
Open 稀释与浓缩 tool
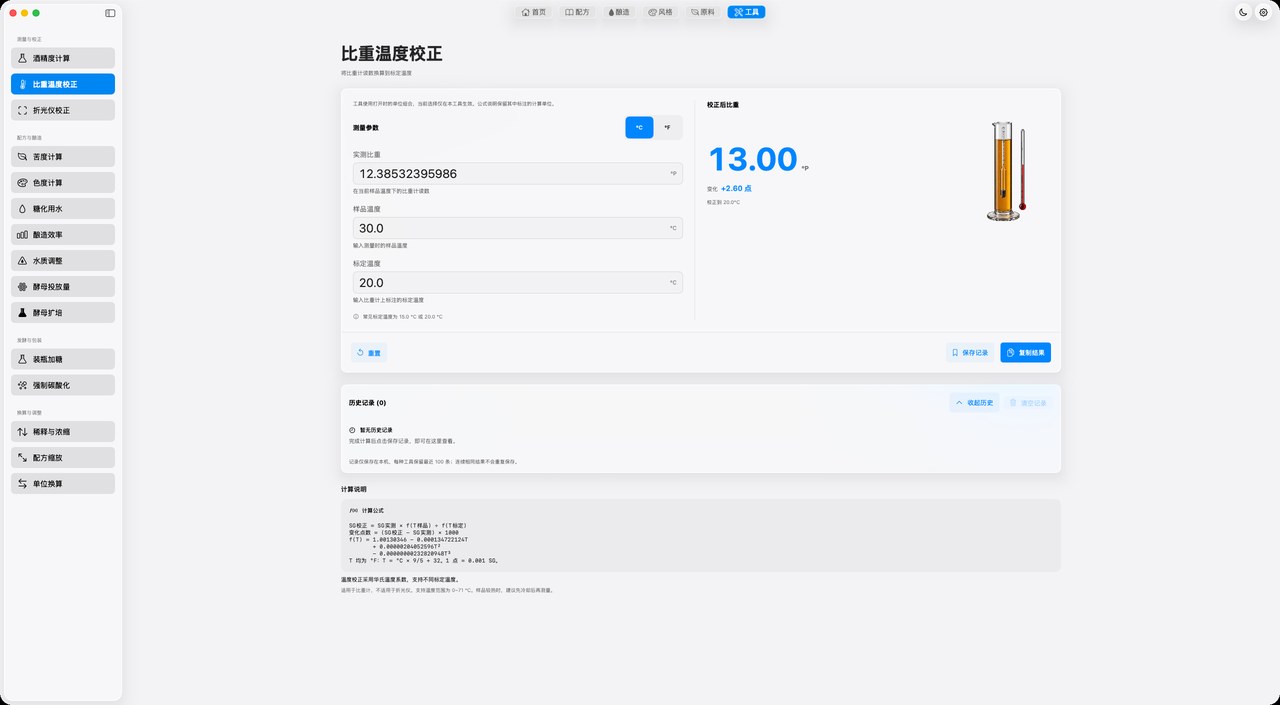63,432
